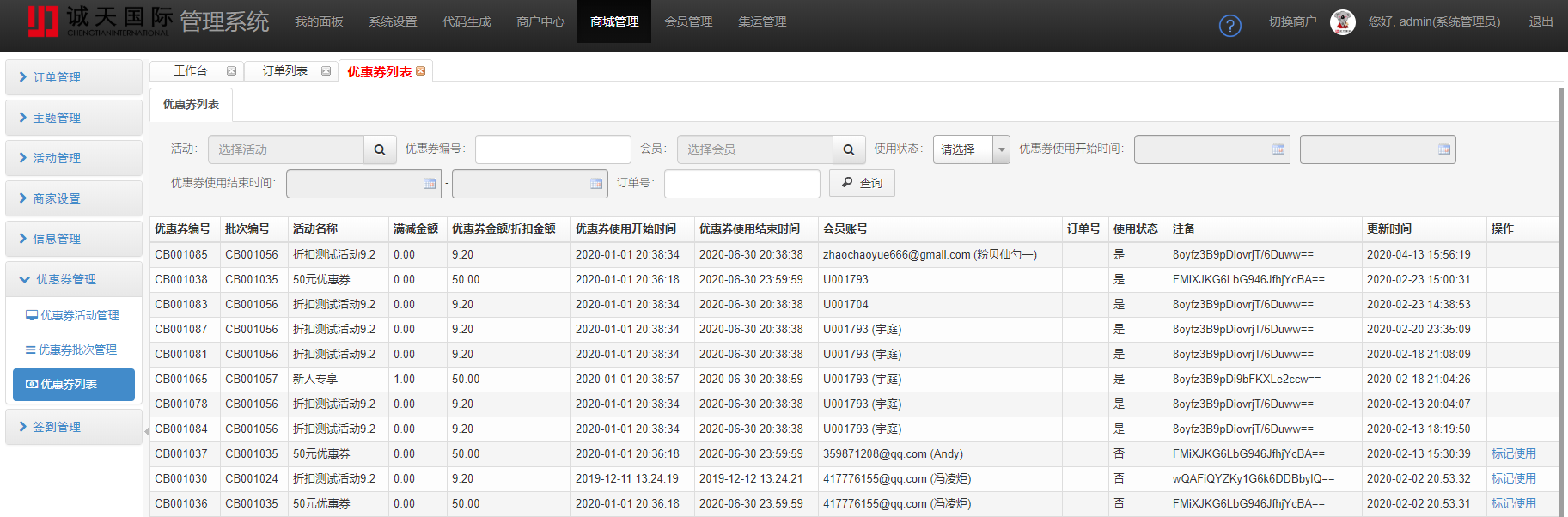1568x517 pixels.
Task: Click 您好, admin(系统管理员) greeting
Action: pos(1434,21)
